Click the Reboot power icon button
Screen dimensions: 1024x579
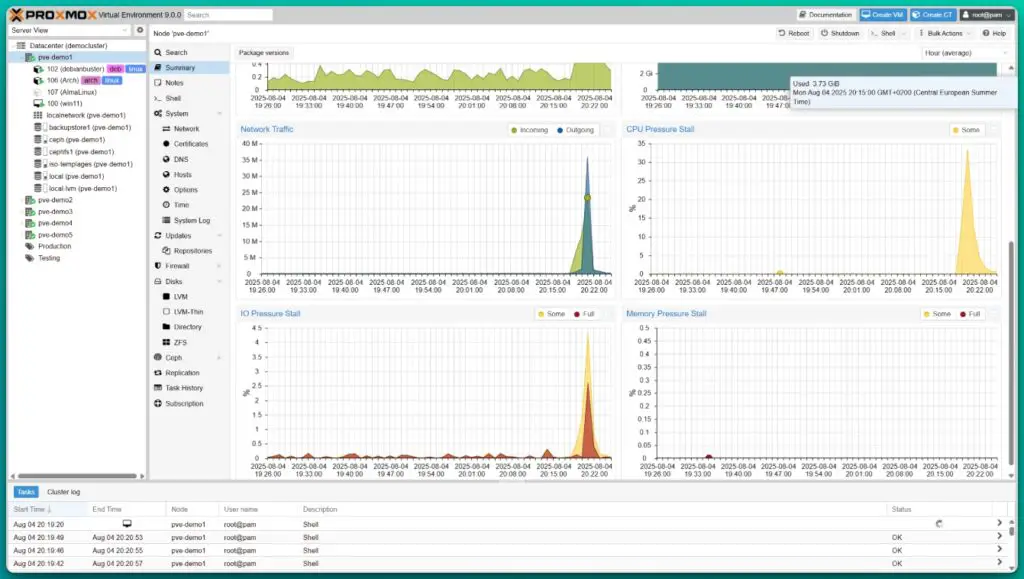pos(783,33)
